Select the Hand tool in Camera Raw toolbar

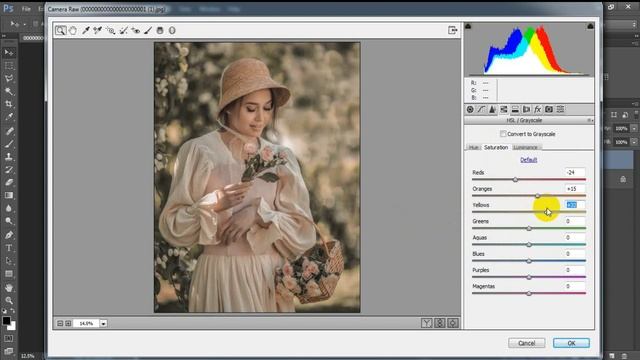point(73,30)
